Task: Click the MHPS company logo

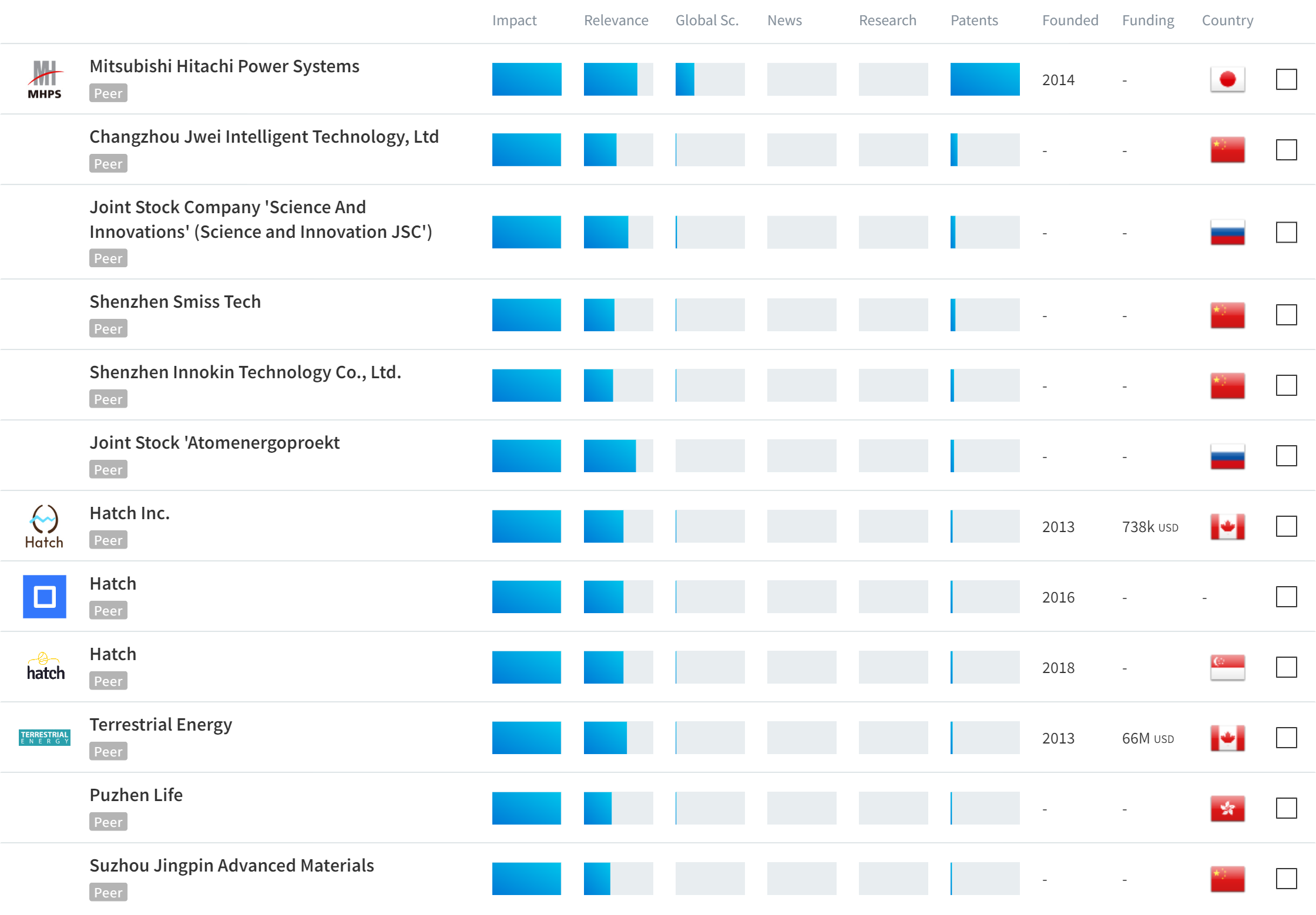Action: 45,79
